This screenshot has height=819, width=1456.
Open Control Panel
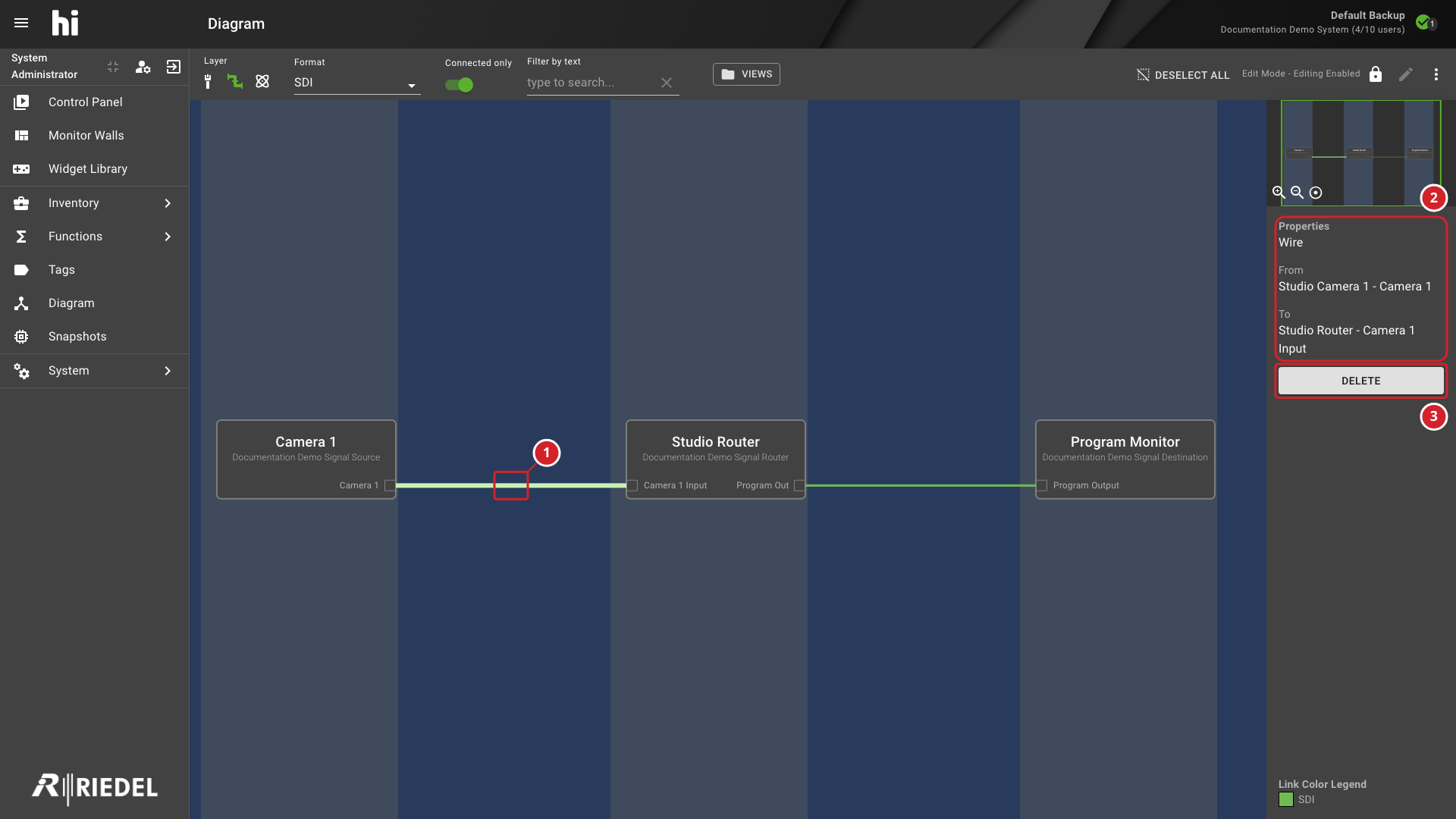(95, 102)
